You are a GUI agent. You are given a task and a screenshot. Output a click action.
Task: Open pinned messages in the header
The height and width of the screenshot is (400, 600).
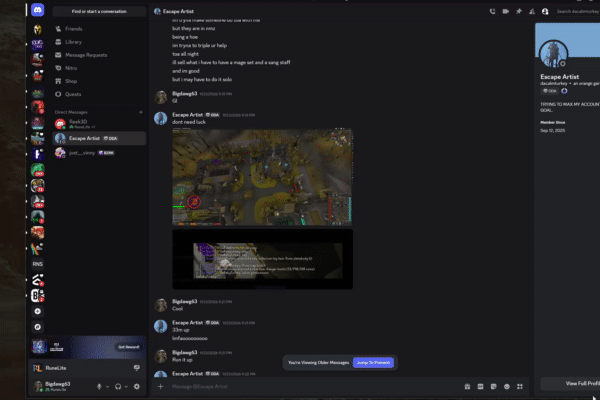[518, 11]
